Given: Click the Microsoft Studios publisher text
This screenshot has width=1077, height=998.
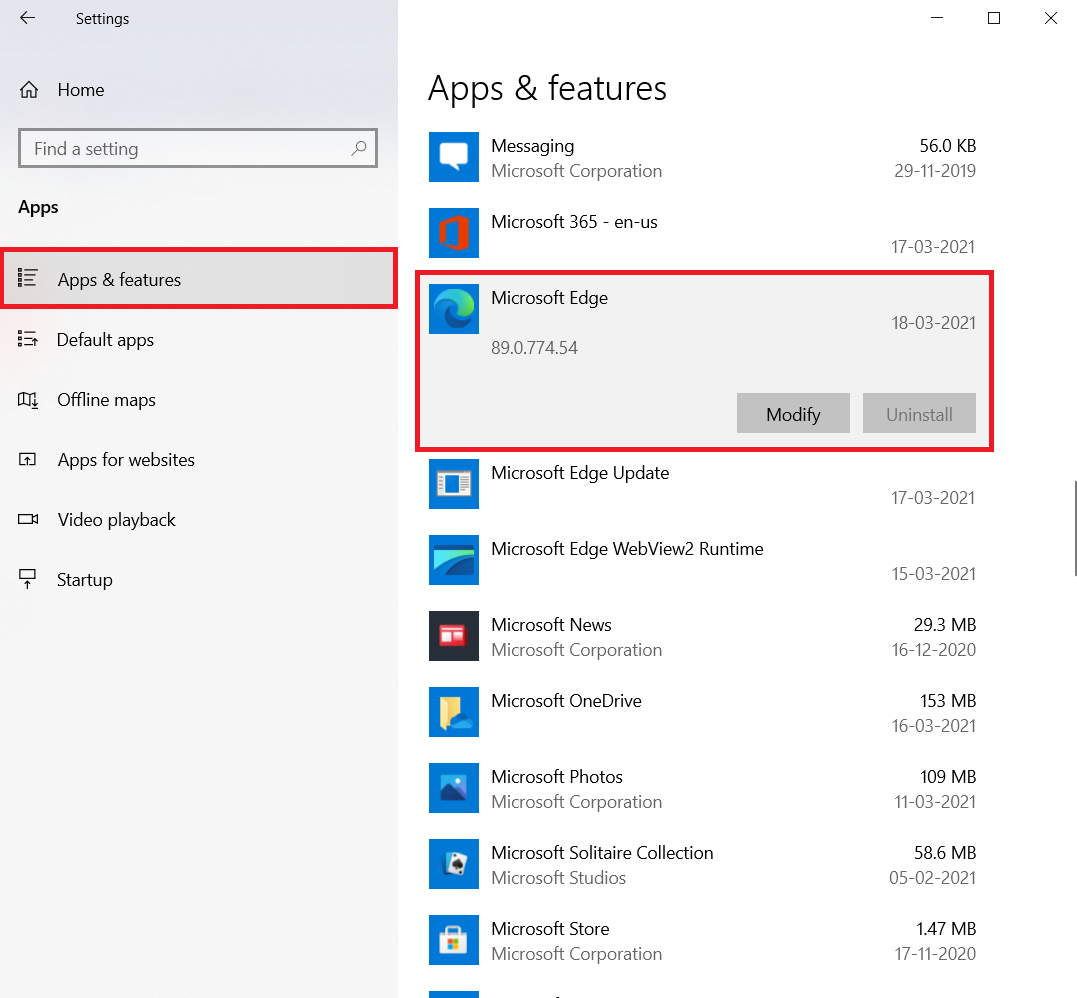Looking at the screenshot, I should pos(558,878).
